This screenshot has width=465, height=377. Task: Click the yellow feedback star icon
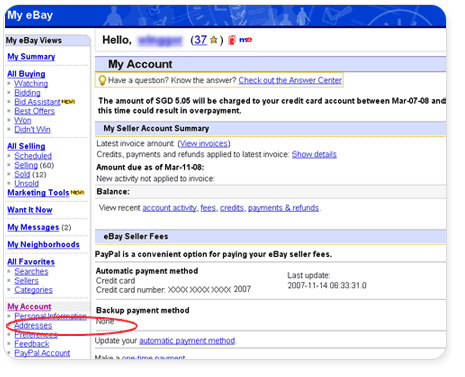(214, 40)
